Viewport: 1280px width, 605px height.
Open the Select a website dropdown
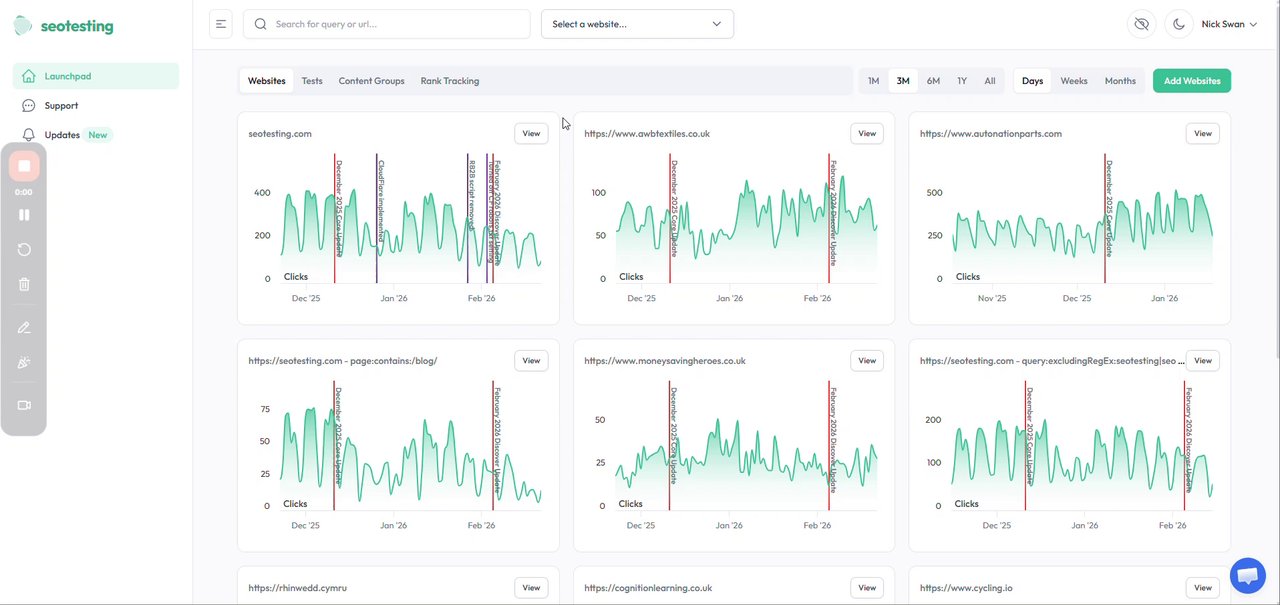point(637,24)
